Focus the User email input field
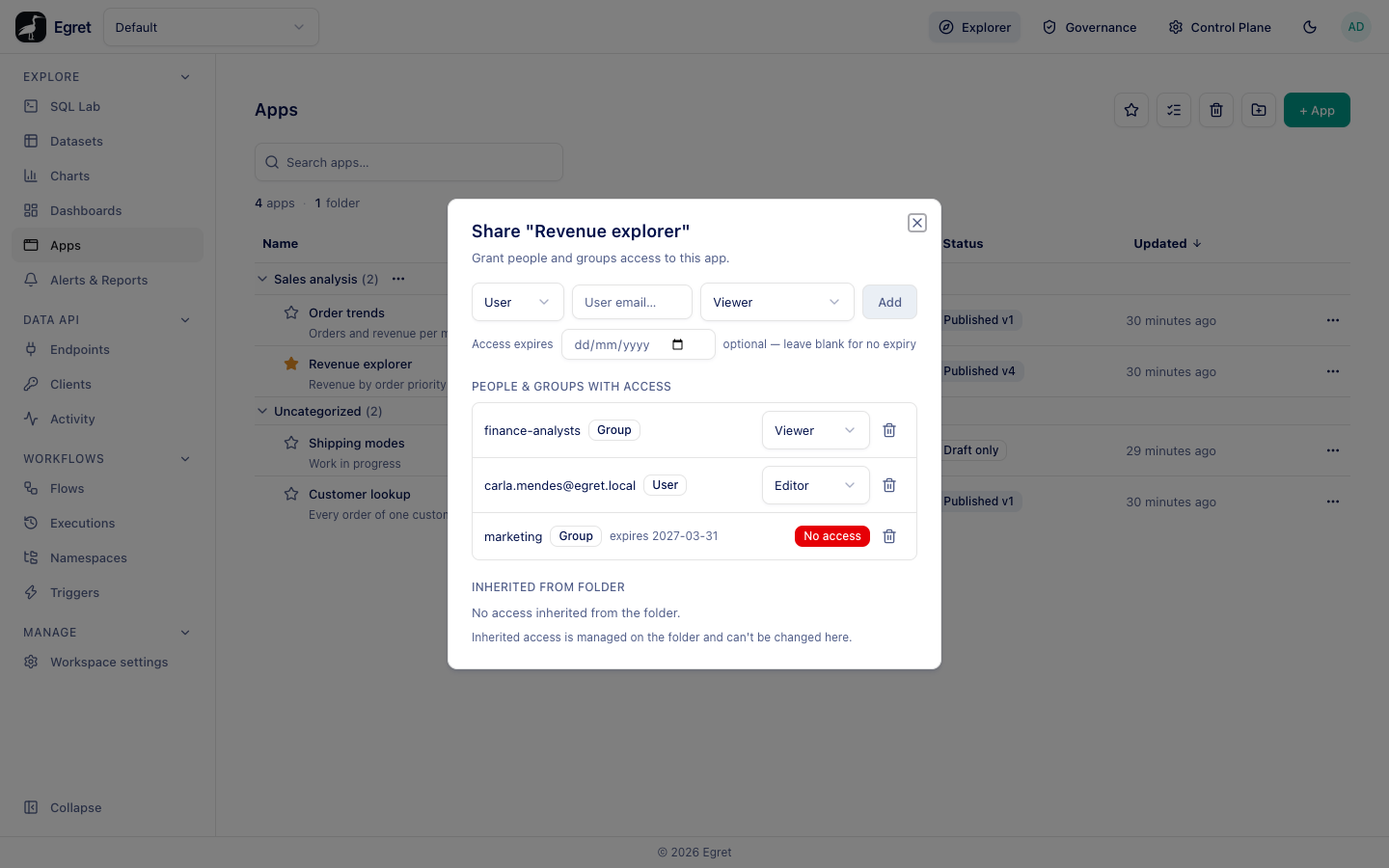 632,302
